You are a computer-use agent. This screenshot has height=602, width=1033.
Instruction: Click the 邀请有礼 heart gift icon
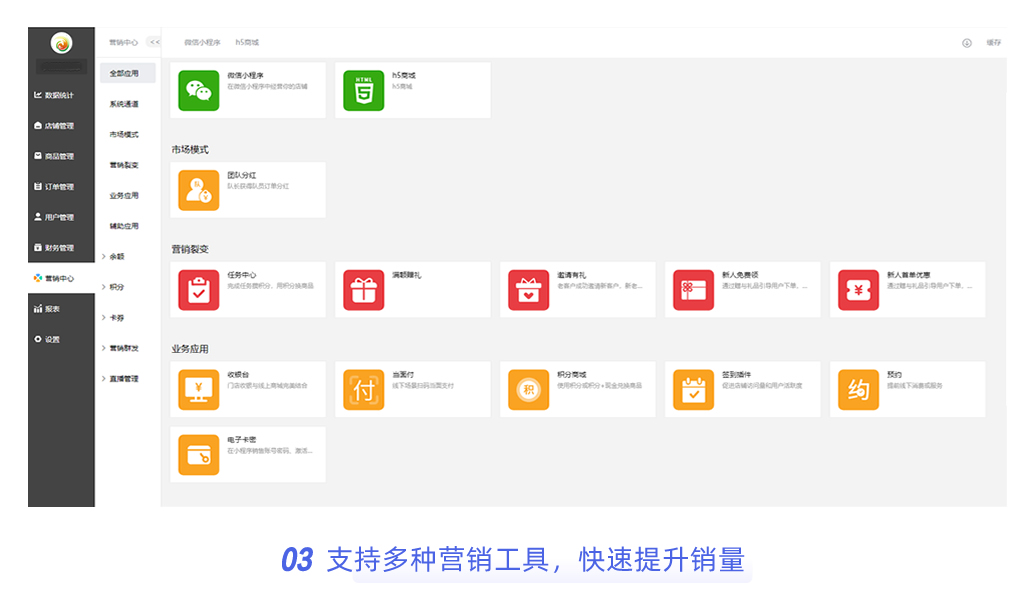click(x=528, y=290)
